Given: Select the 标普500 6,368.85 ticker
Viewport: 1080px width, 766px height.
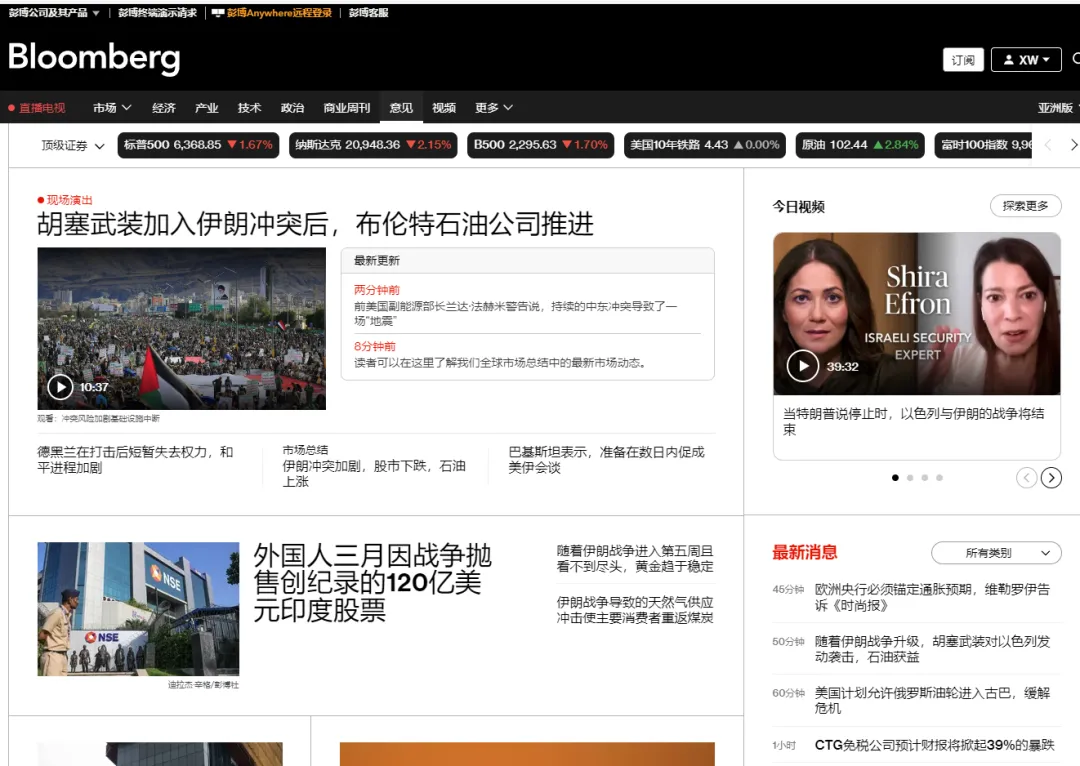Looking at the screenshot, I should [198, 145].
